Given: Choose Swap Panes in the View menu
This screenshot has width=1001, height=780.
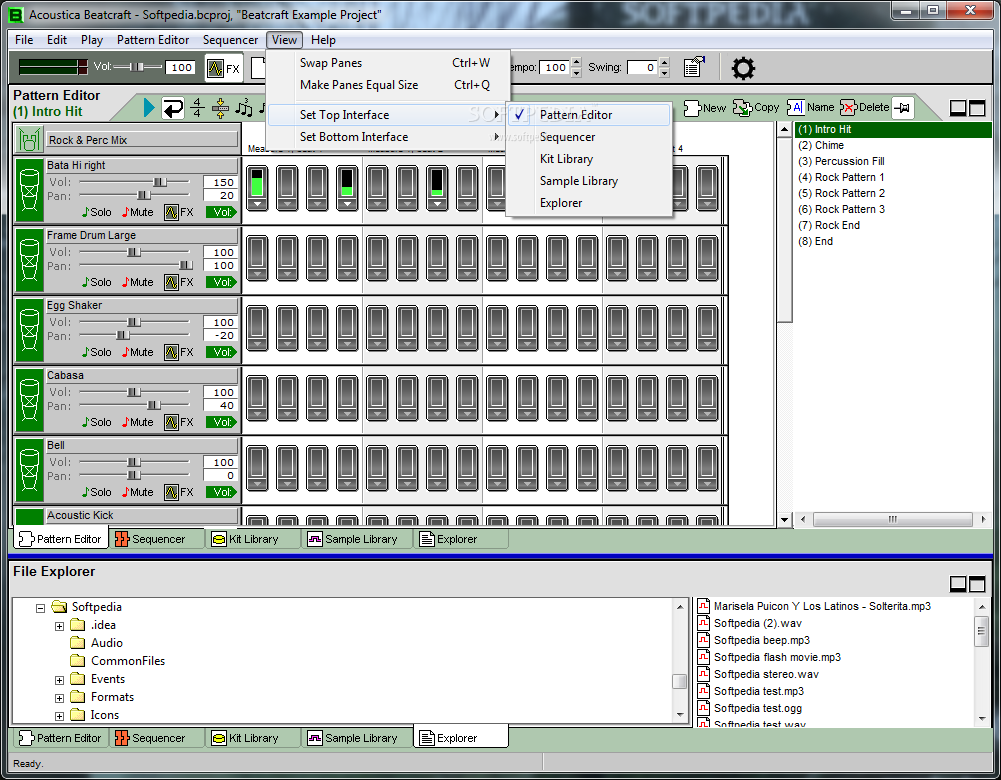Looking at the screenshot, I should pos(388,63).
